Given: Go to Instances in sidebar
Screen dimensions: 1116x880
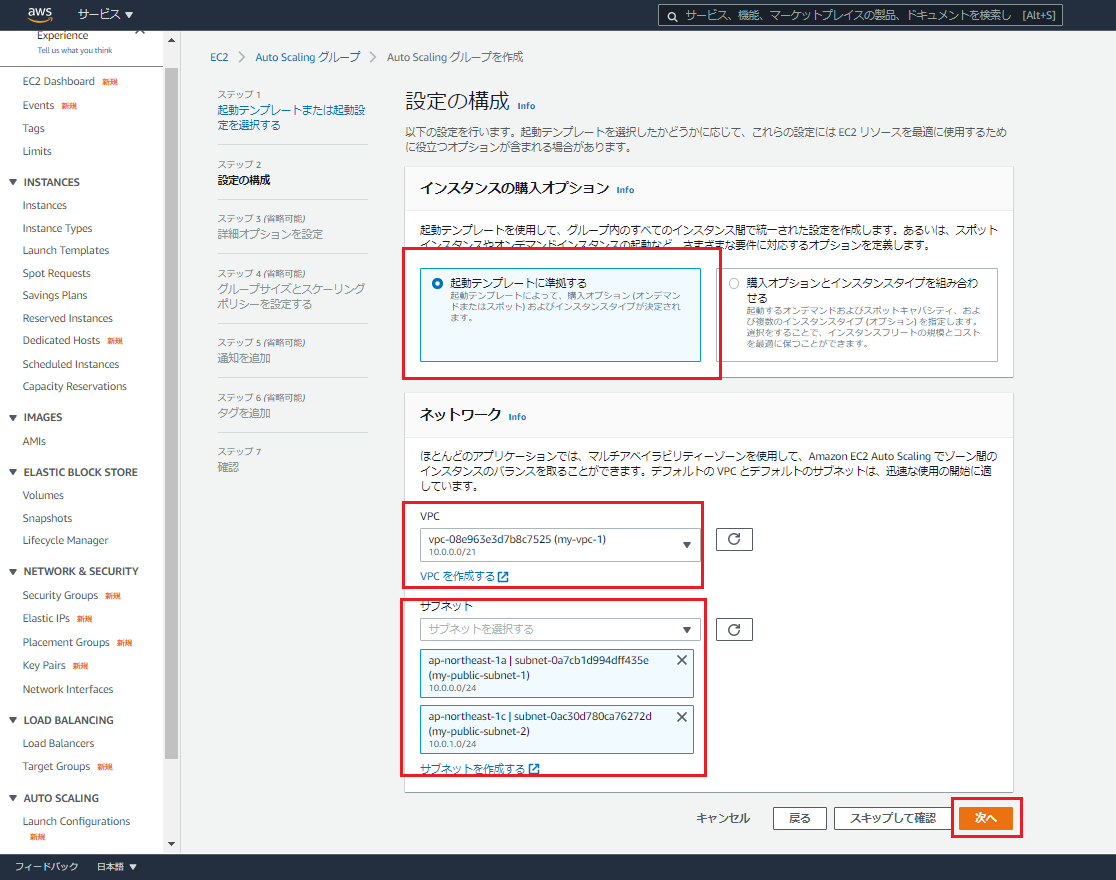Looking at the screenshot, I should [x=45, y=205].
